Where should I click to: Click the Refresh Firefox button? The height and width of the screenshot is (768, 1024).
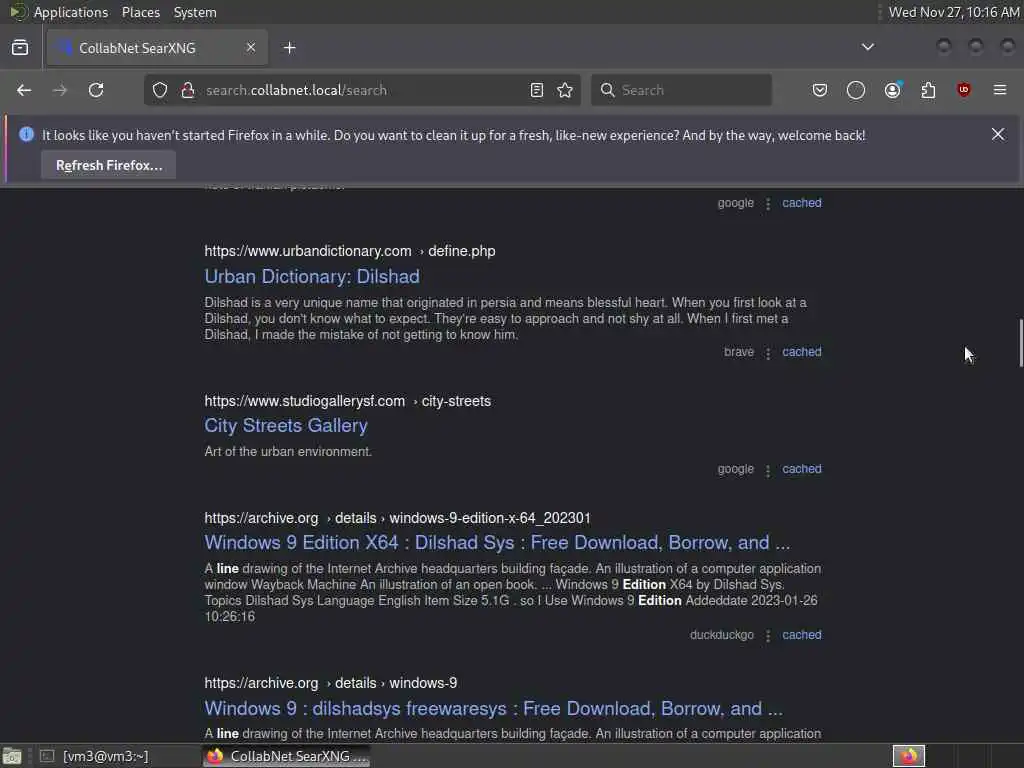click(x=108, y=165)
